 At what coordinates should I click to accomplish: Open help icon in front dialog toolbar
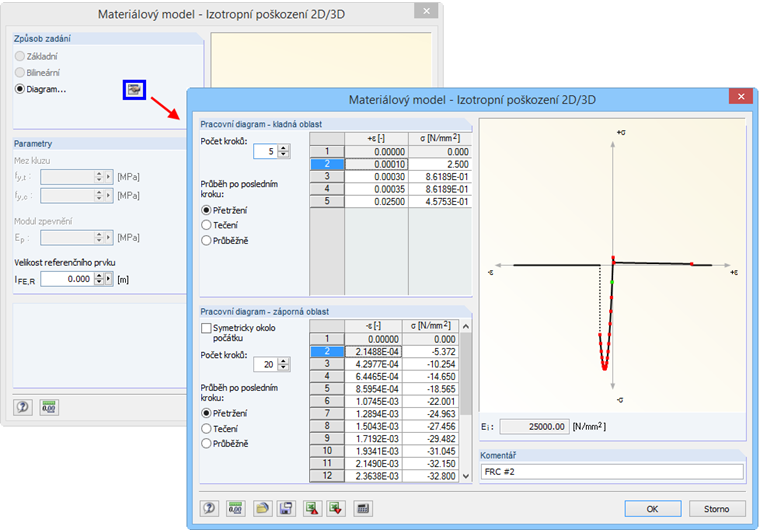(x=209, y=508)
